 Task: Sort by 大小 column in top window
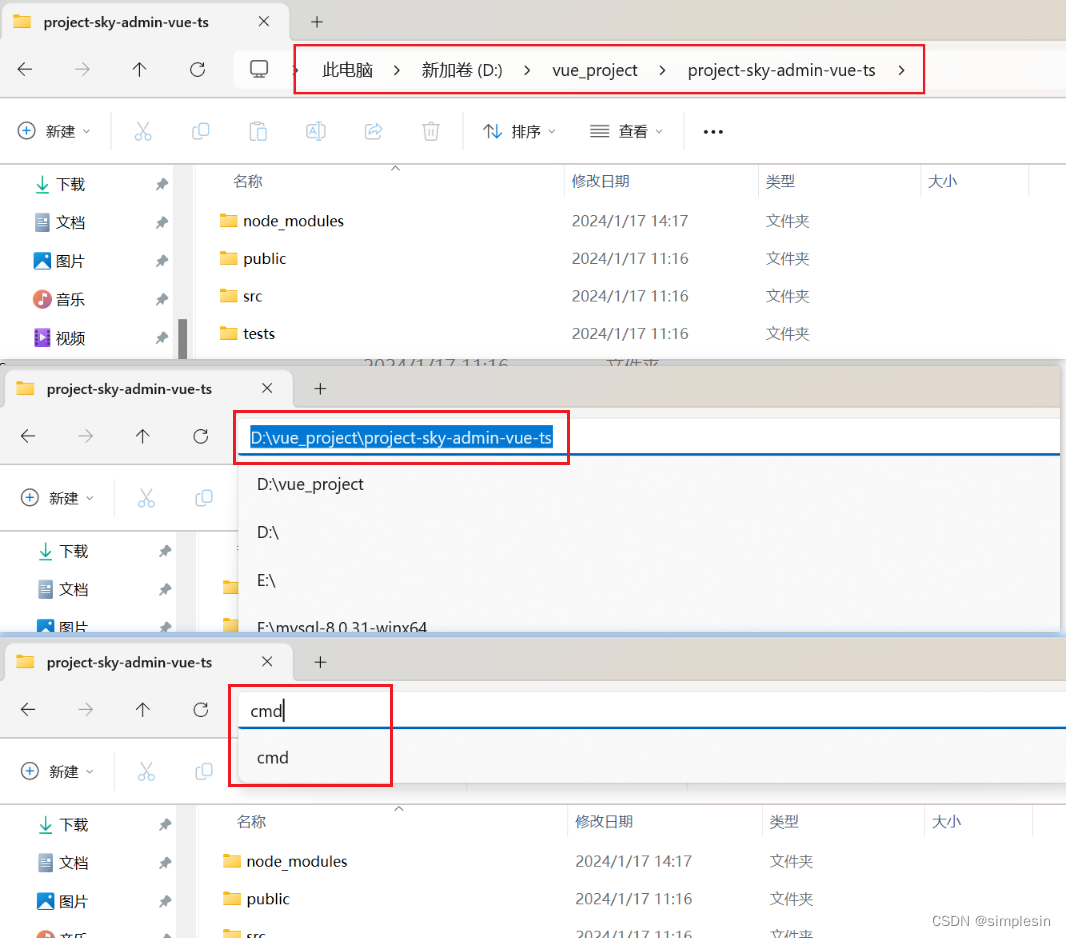pos(942,181)
